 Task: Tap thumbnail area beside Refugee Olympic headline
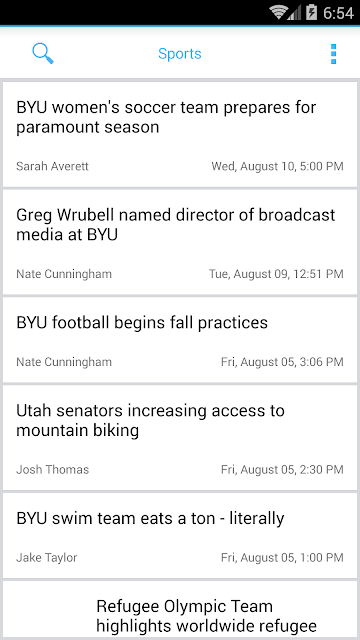click(49, 610)
